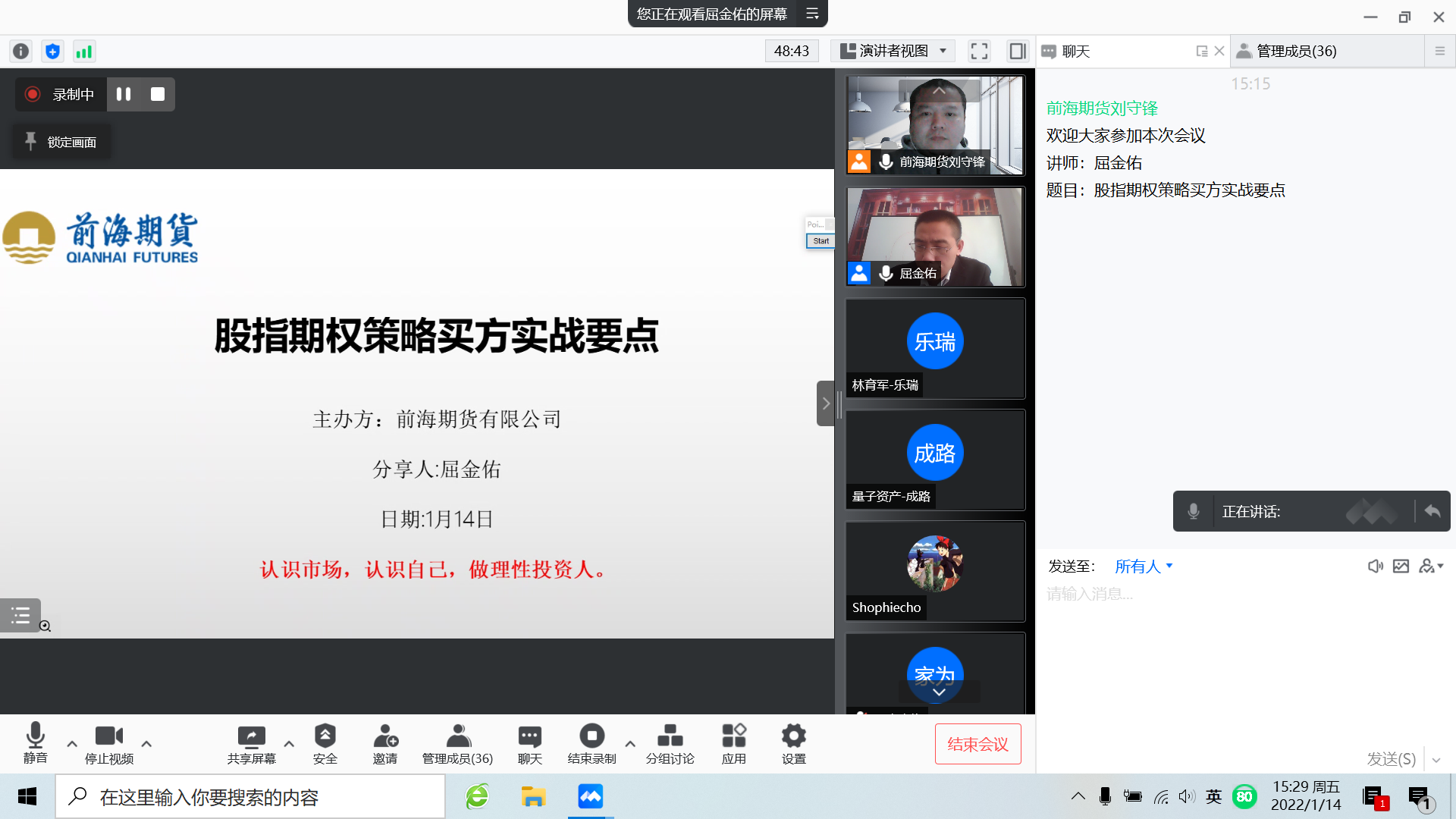Stop the recording
The height and width of the screenshot is (819, 1456).
(158, 94)
